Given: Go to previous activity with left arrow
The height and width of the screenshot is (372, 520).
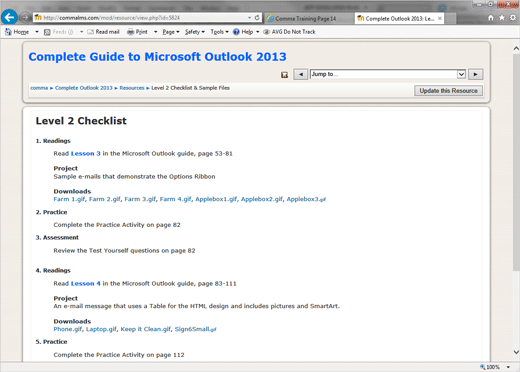Looking at the screenshot, I should tap(301, 74).
